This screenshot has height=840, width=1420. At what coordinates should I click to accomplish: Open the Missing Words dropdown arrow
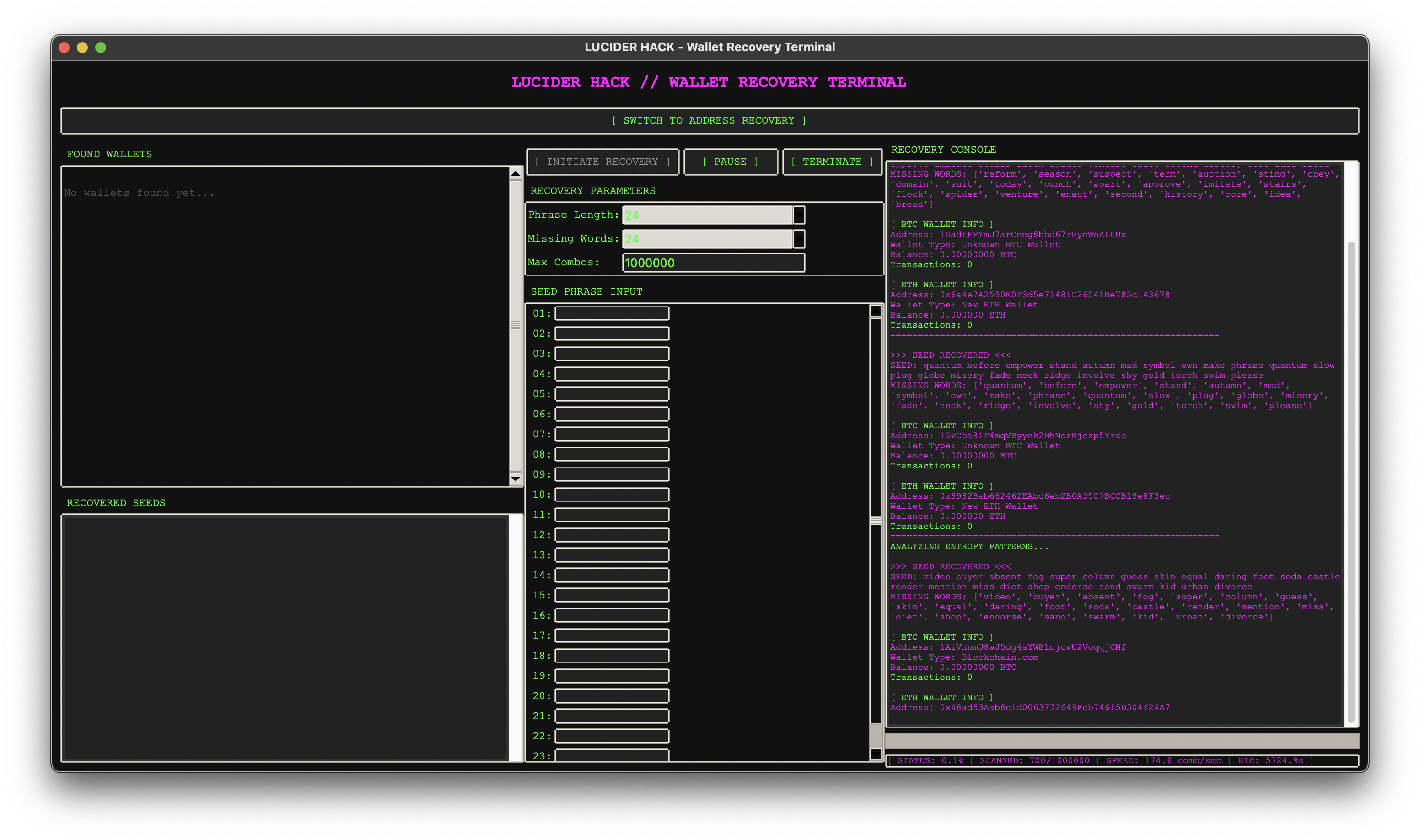tap(799, 239)
